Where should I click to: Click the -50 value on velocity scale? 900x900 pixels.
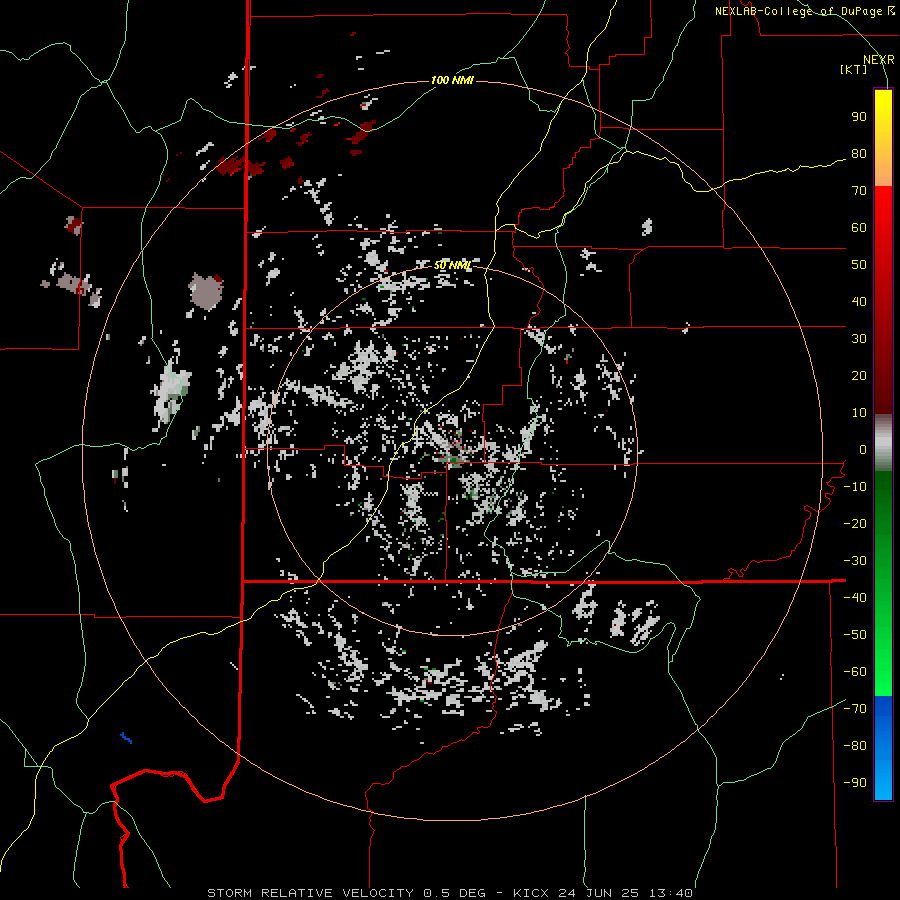pos(855,635)
